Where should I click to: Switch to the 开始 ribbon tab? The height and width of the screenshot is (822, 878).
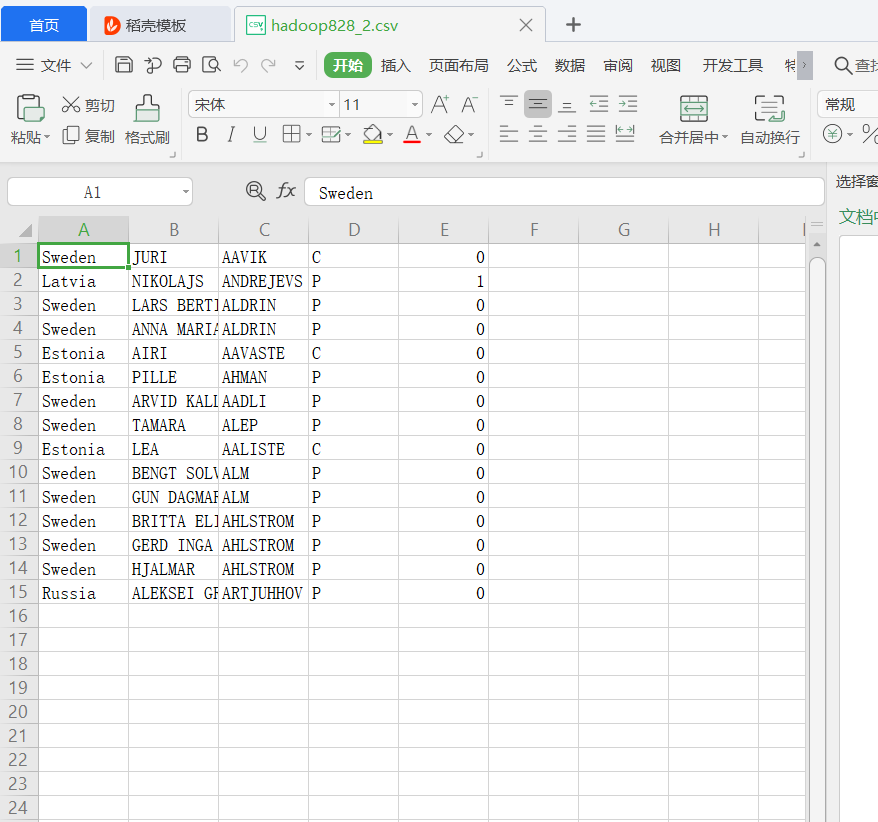(348, 66)
